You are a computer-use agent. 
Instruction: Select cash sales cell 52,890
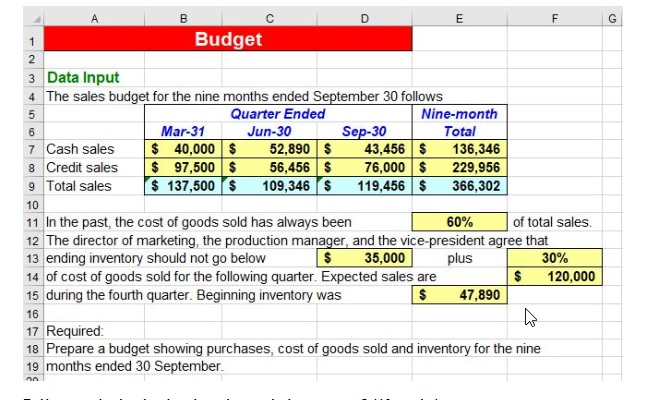tap(269, 149)
